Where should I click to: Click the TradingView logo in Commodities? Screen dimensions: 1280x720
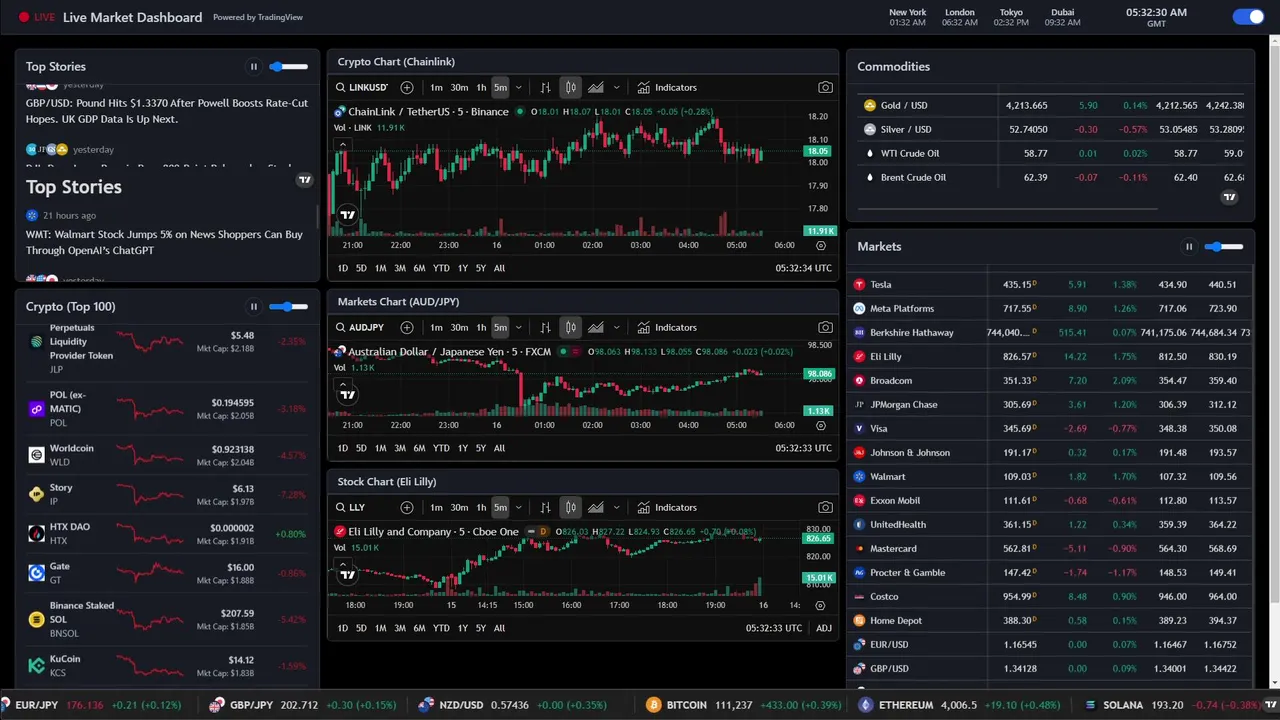(1230, 197)
